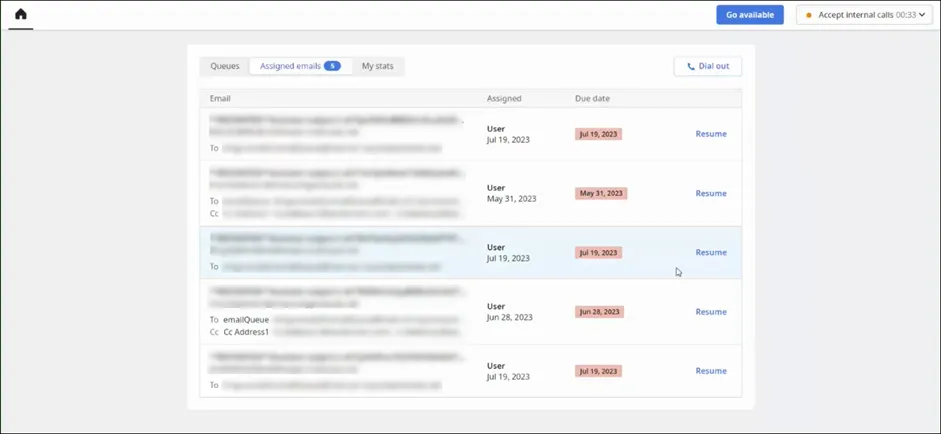The image size is (941, 434).
Task: Resume the highlighted email row
Action: [711, 252]
